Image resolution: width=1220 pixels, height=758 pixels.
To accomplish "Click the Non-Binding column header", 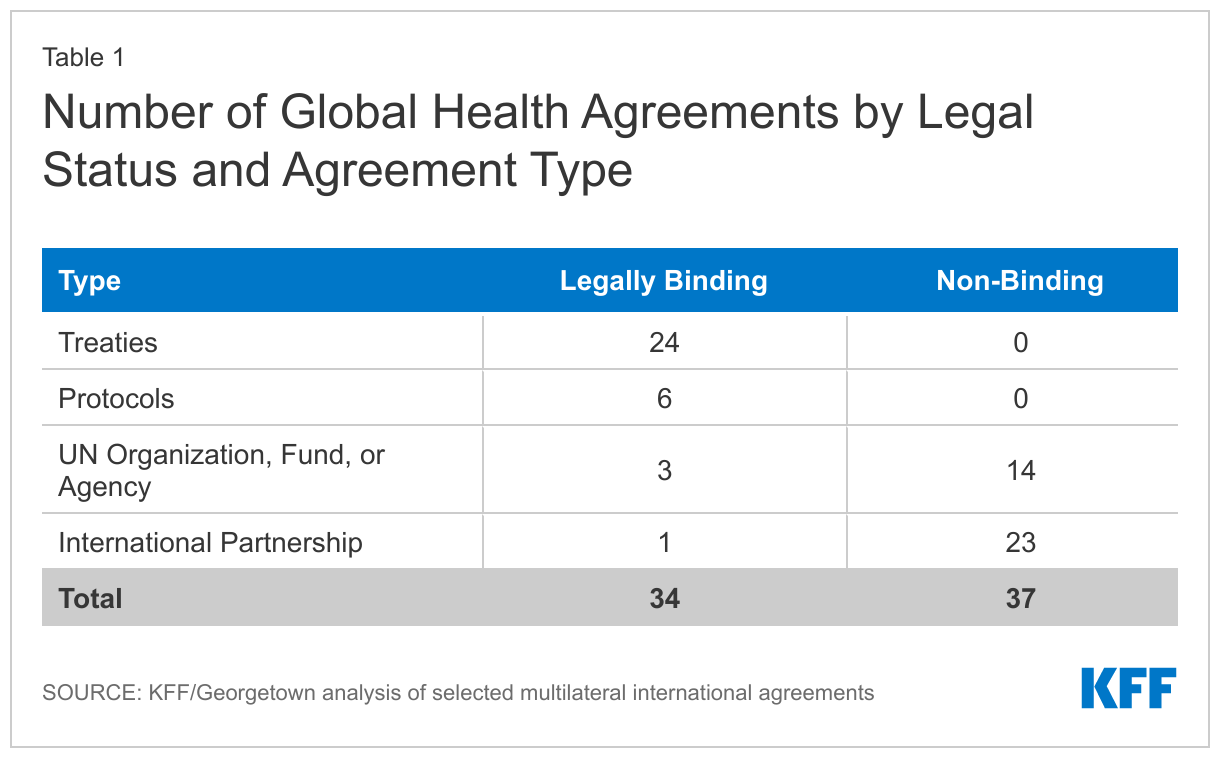I will pyautogui.click(x=1020, y=281).
